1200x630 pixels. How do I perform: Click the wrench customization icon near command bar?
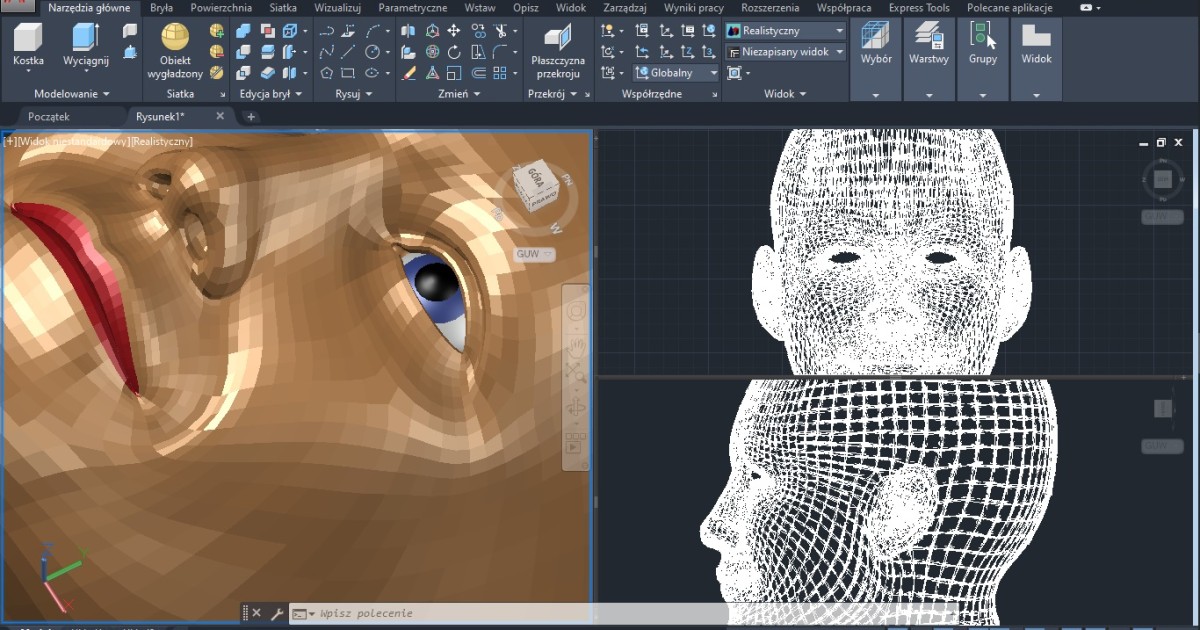tap(277, 613)
